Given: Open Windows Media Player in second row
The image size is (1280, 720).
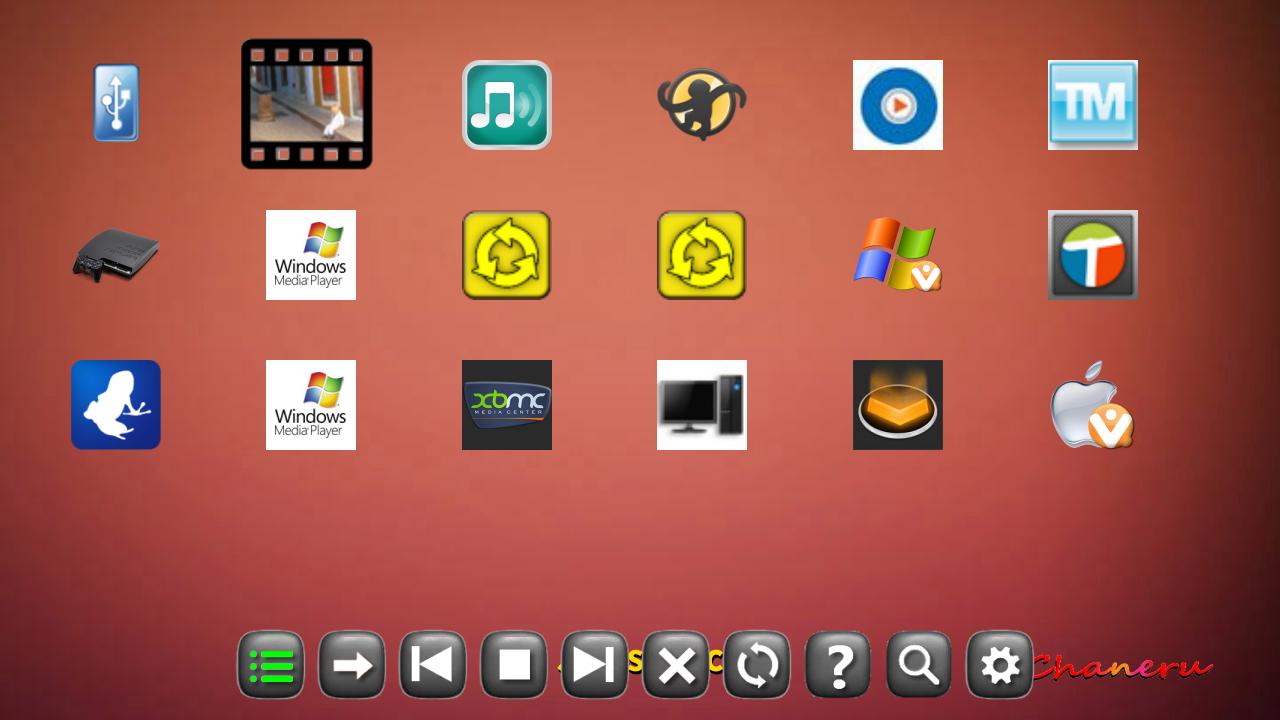Looking at the screenshot, I should click(311, 255).
